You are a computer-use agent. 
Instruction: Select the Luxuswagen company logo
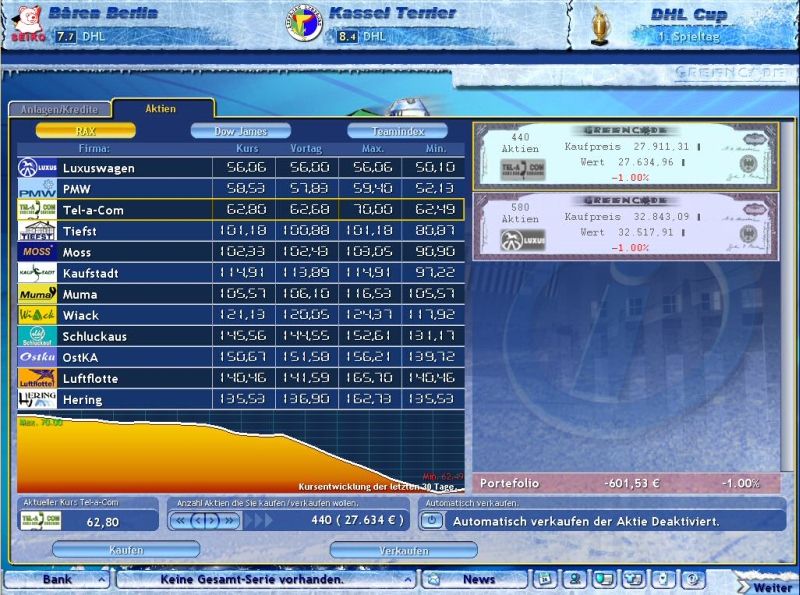pos(37,168)
